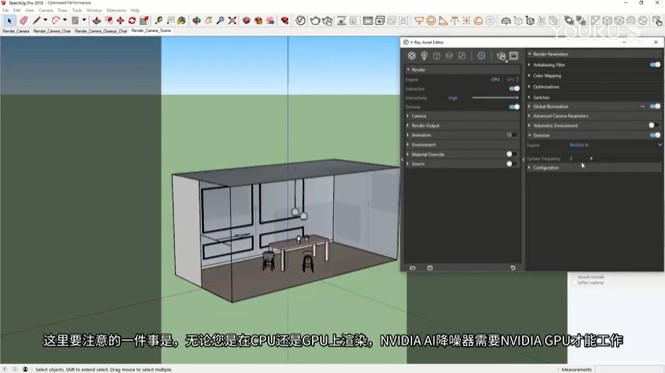Open the V-Ray Lights tab bulb icon
This screenshot has height=373, width=665.
pos(424,56)
